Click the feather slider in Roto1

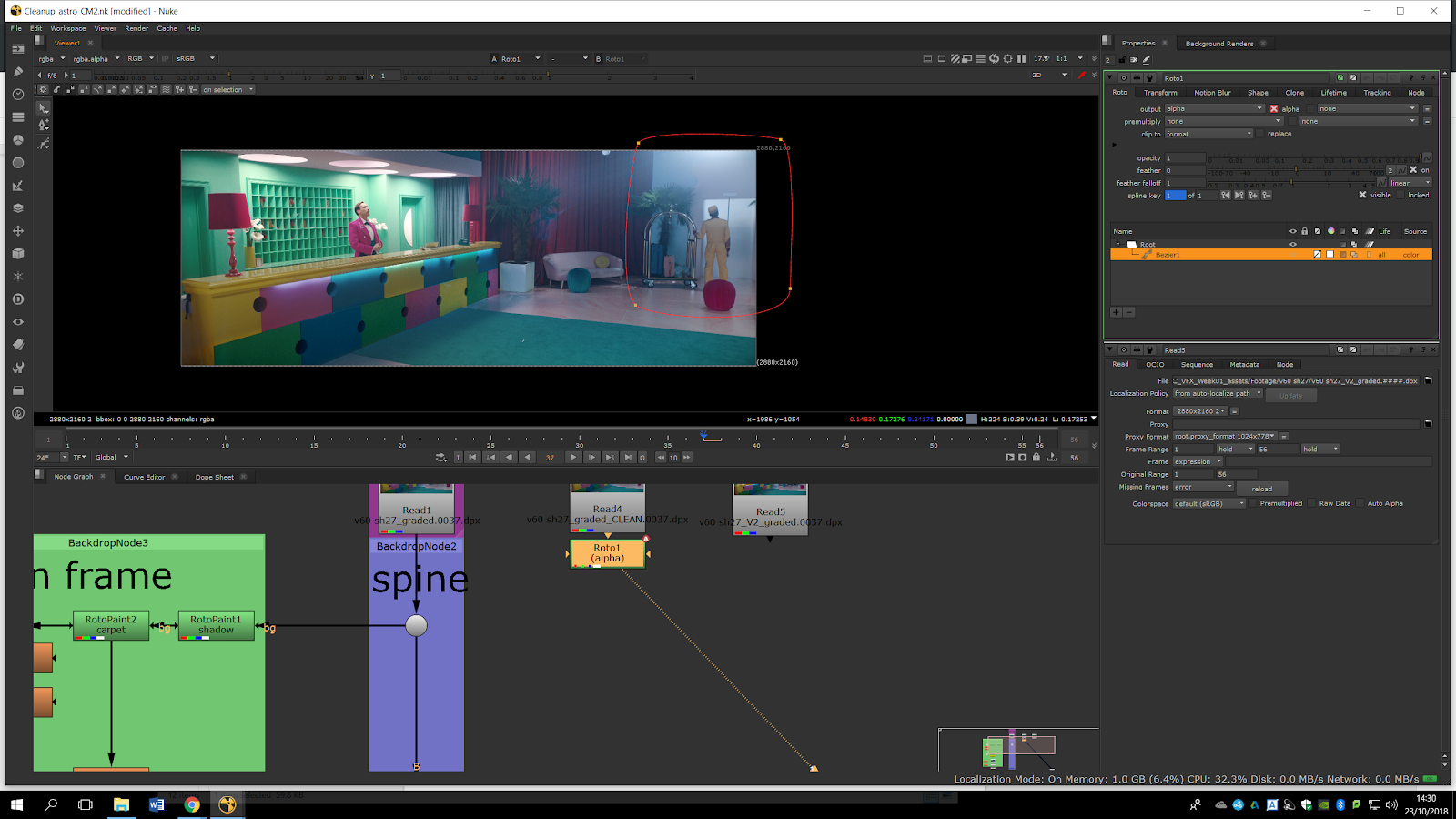pos(1297,170)
